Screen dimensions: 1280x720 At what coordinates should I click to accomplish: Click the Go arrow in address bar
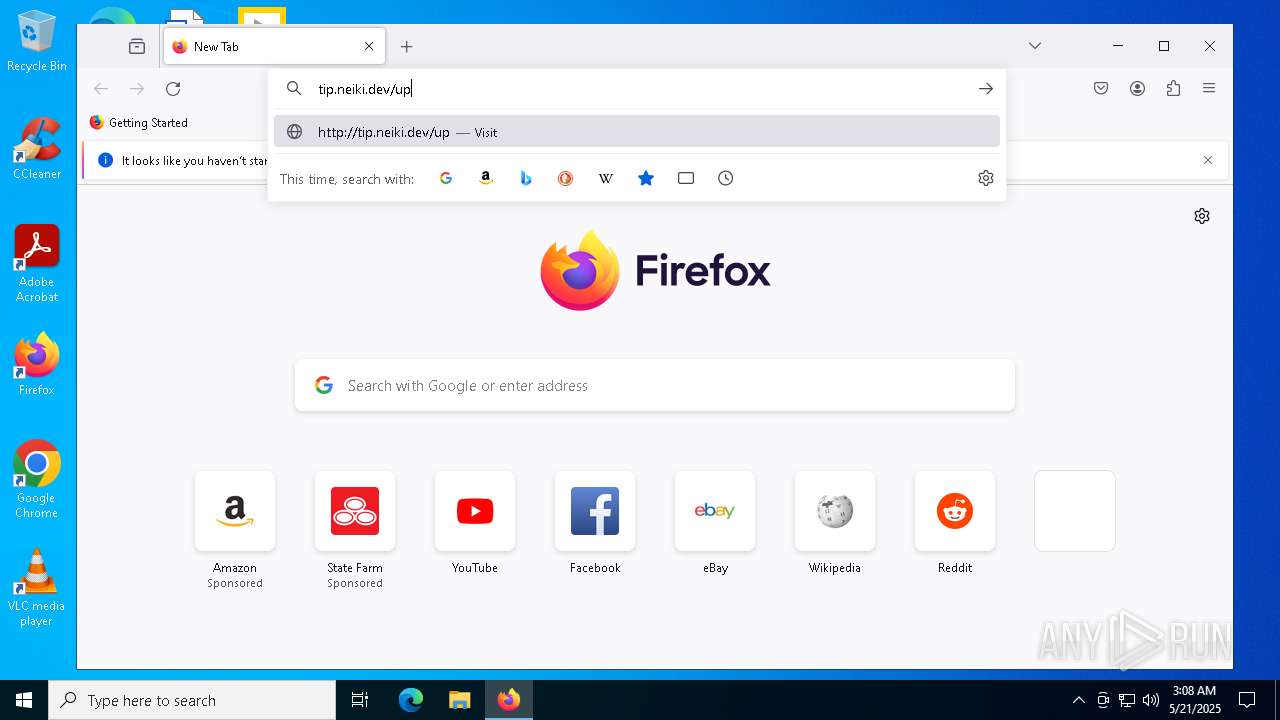pos(986,89)
